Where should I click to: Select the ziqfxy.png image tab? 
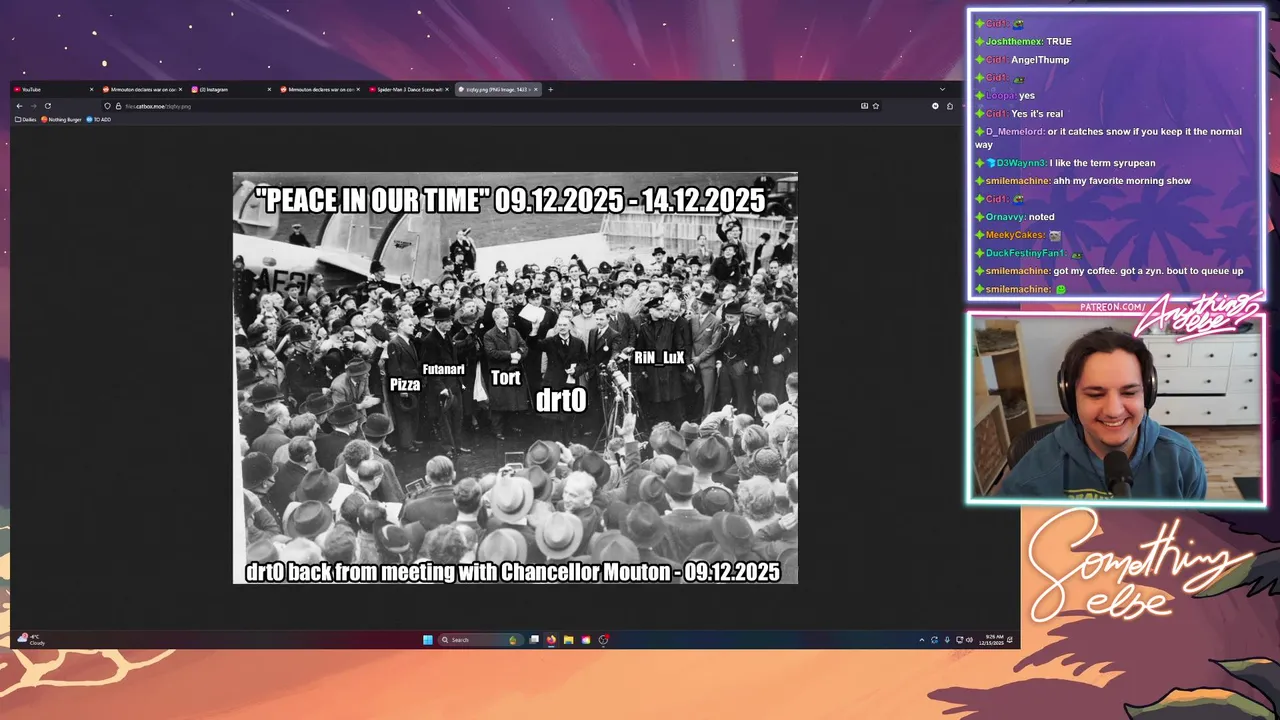coord(496,89)
